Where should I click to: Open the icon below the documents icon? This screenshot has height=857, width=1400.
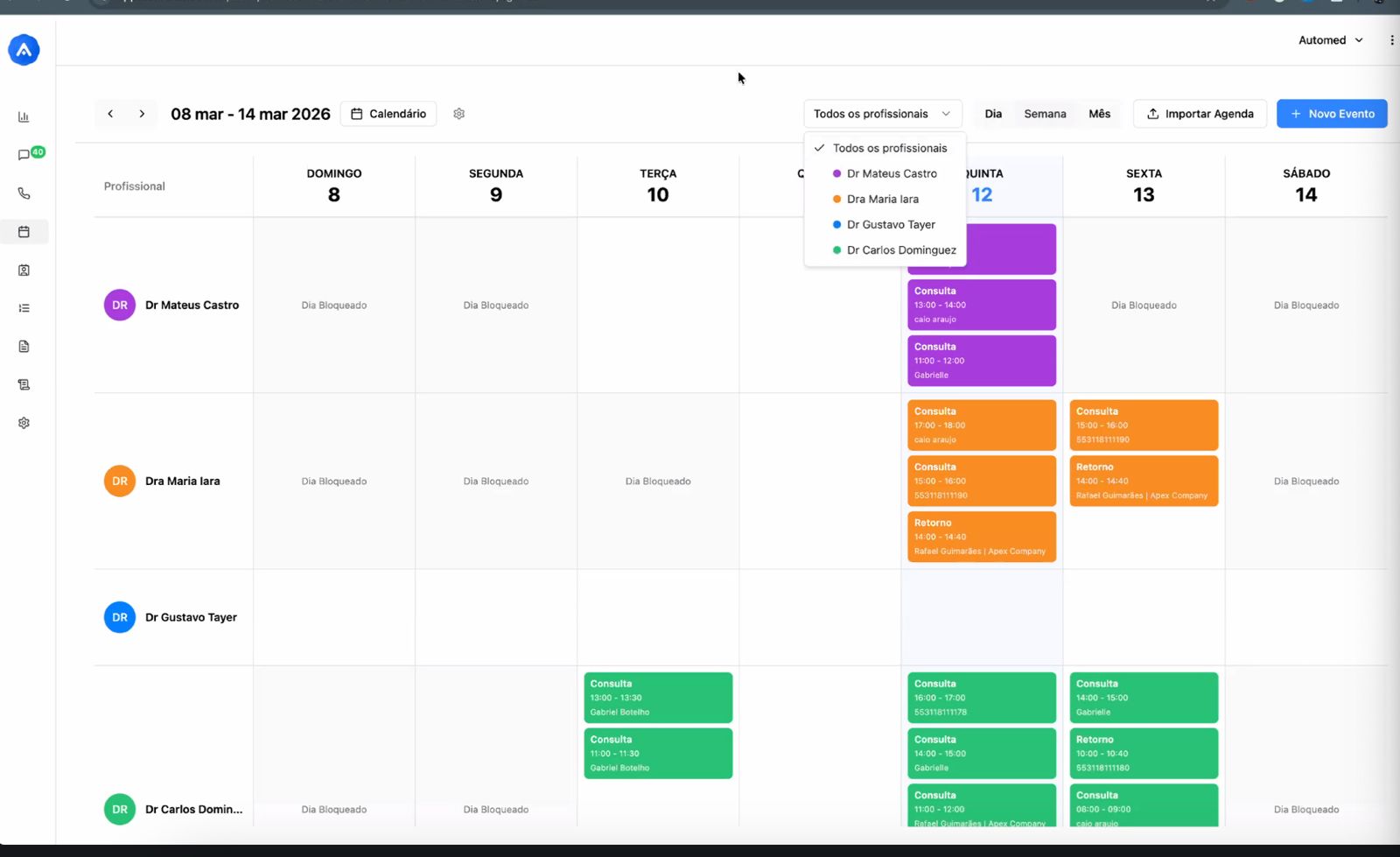click(x=24, y=384)
